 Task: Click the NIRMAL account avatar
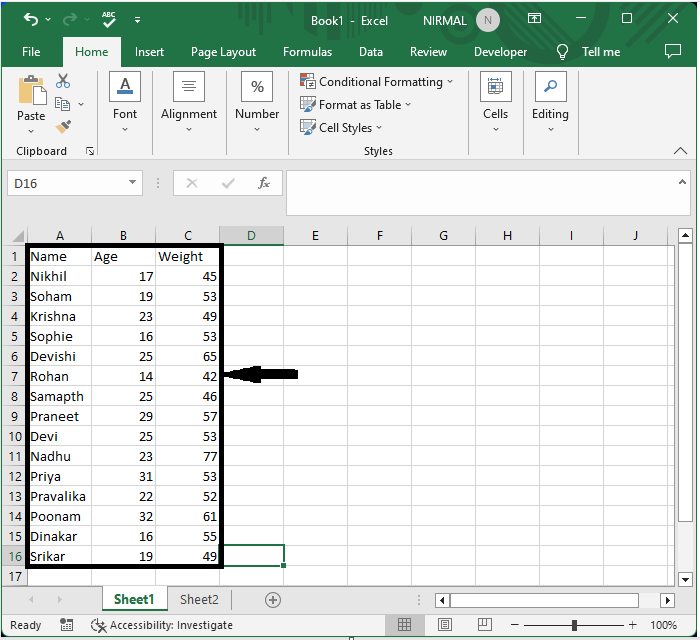(488, 21)
